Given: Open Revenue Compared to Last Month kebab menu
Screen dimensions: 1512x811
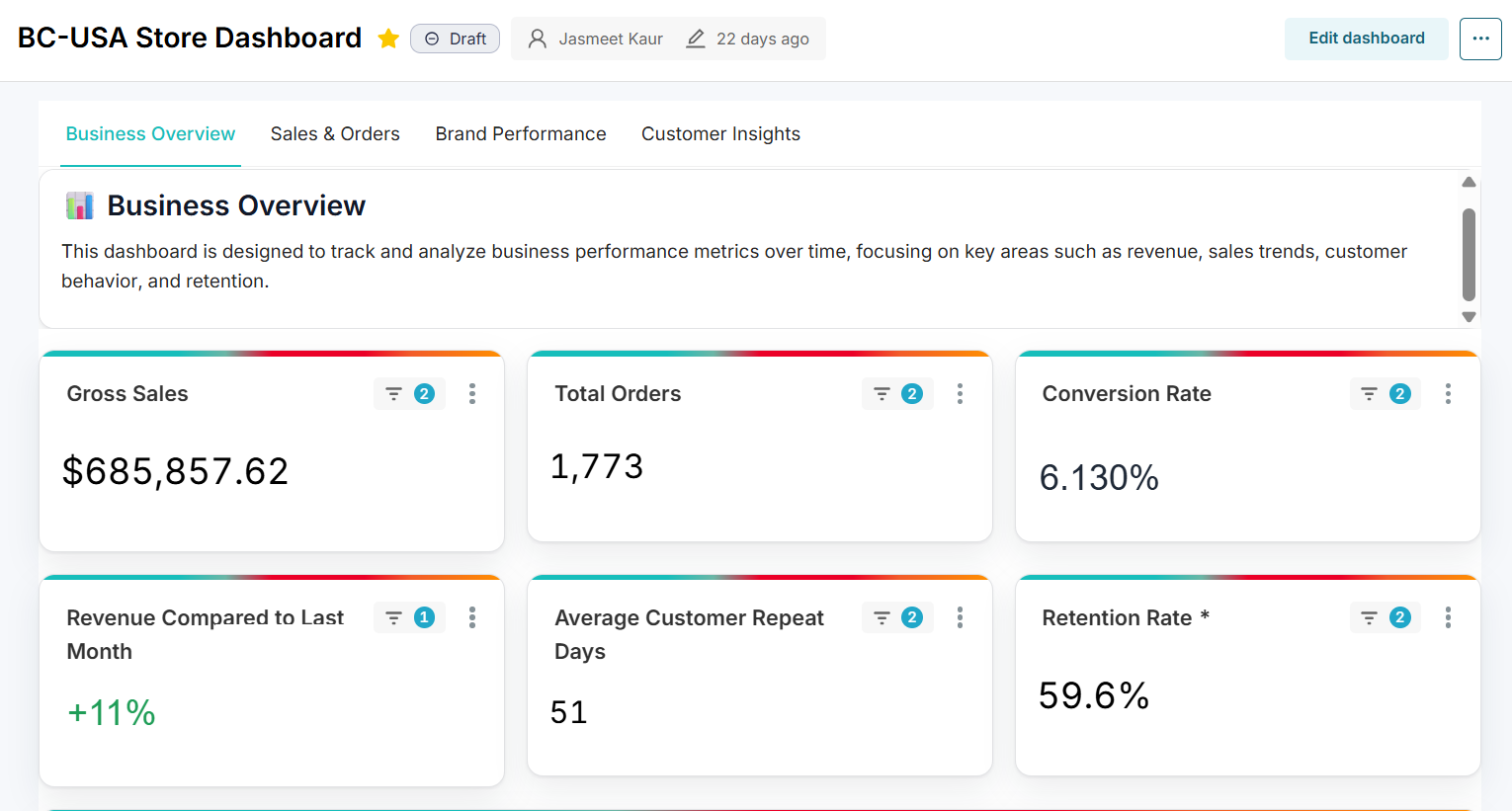Looking at the screenshot, I should point(472,617).
